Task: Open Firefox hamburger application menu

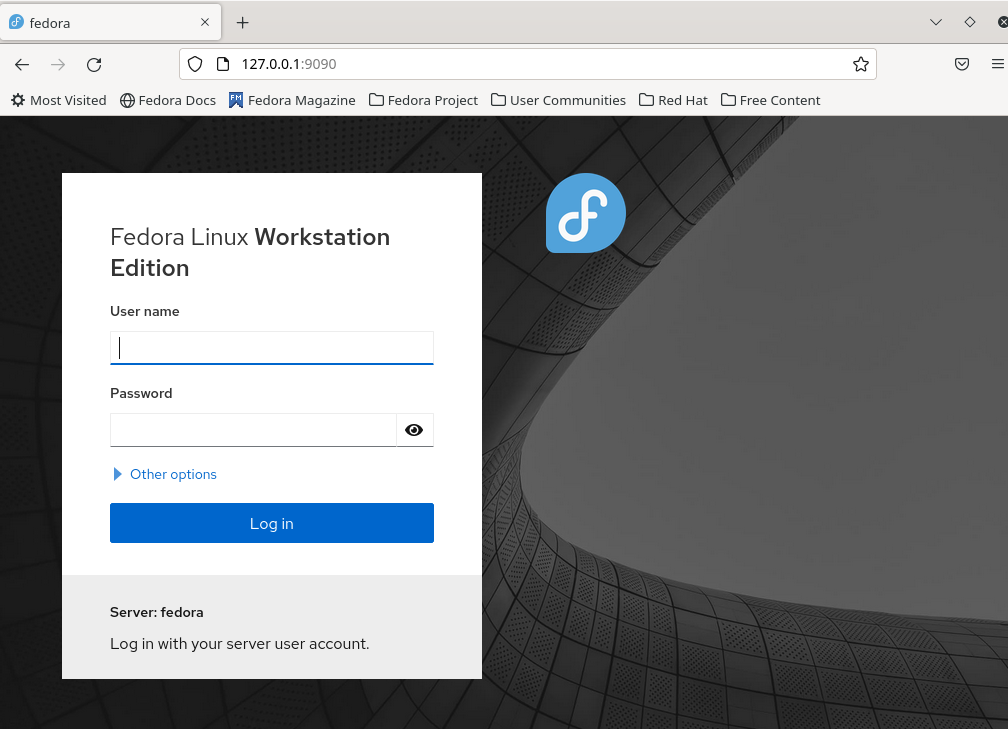Action: pos(997,65)
